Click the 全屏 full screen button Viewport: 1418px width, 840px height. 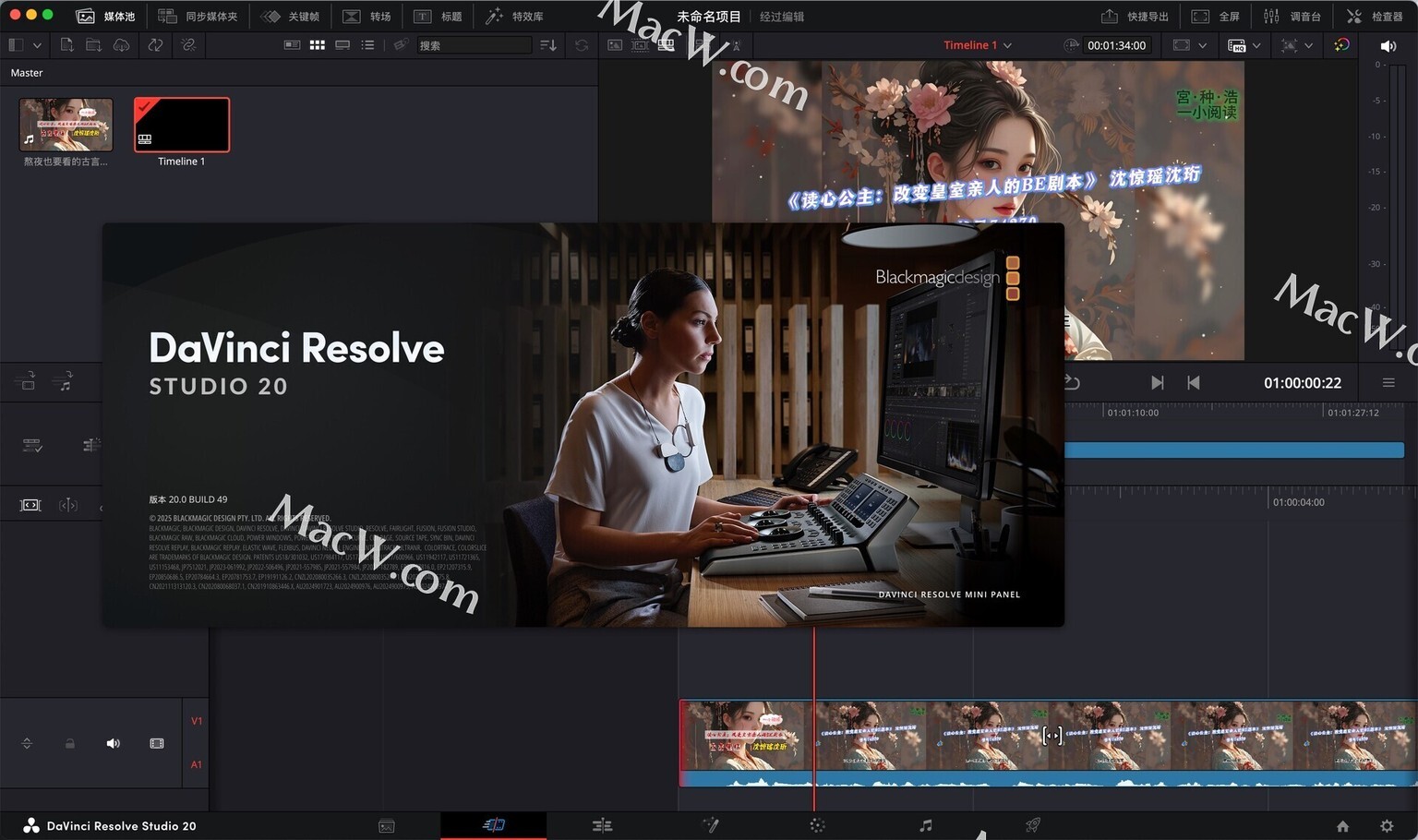pos(1215,16)
